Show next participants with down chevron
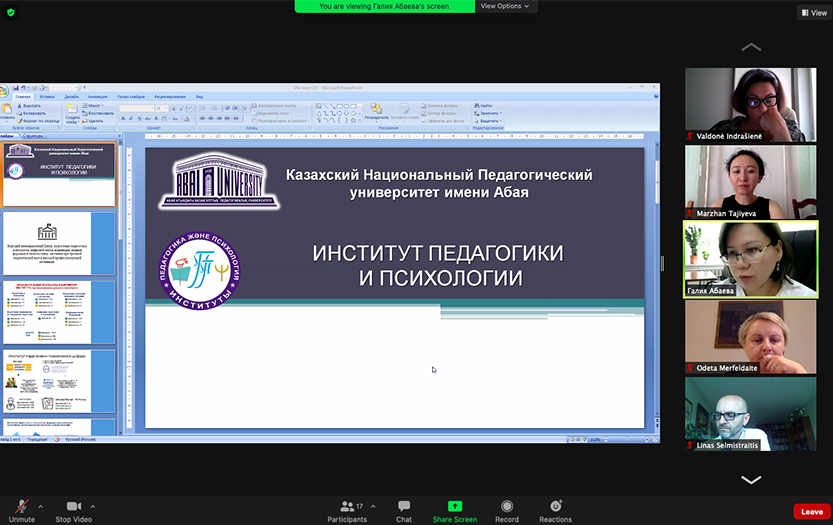 751,480
